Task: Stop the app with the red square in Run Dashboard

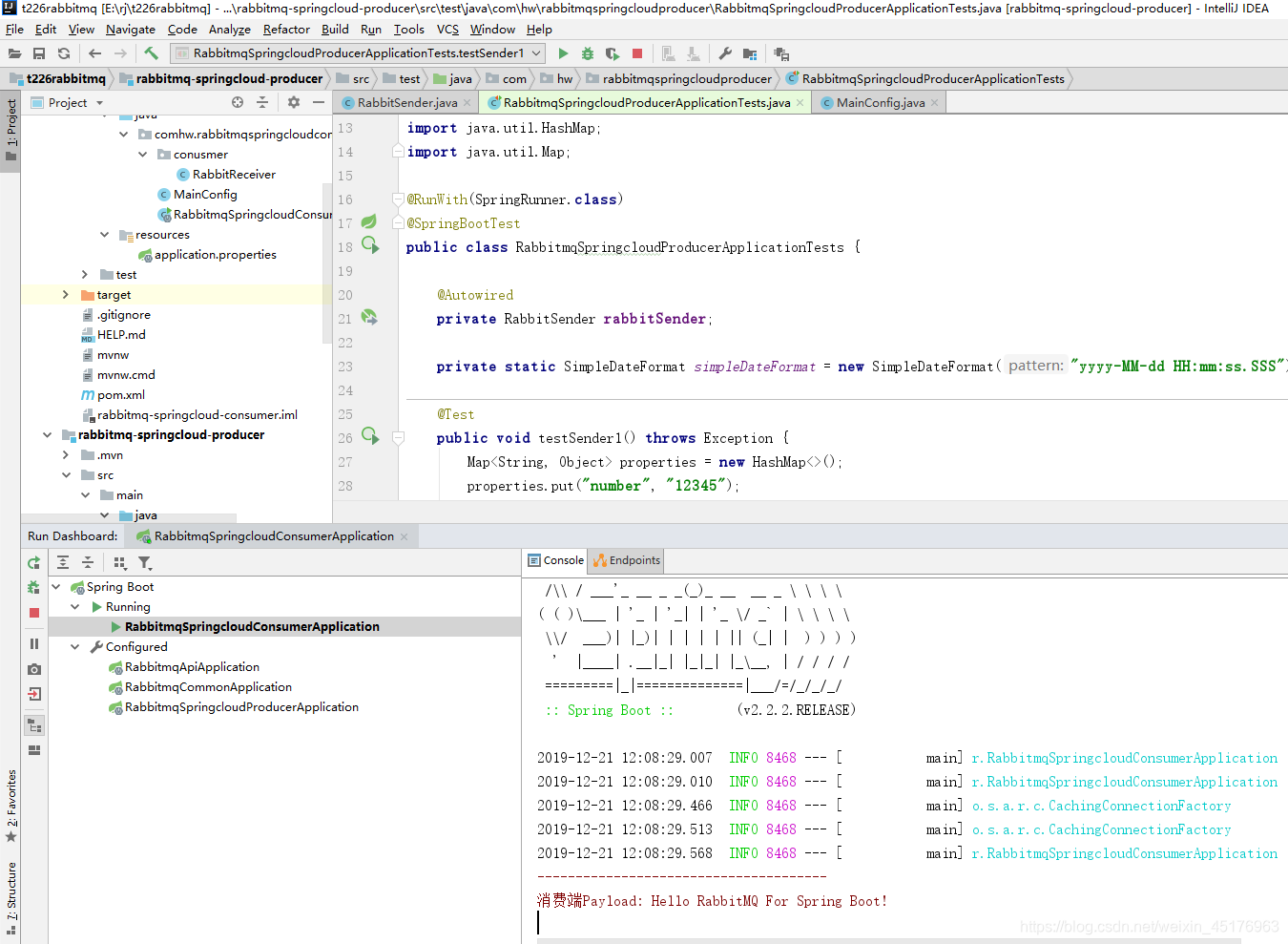Action: (x=34, y=613)
